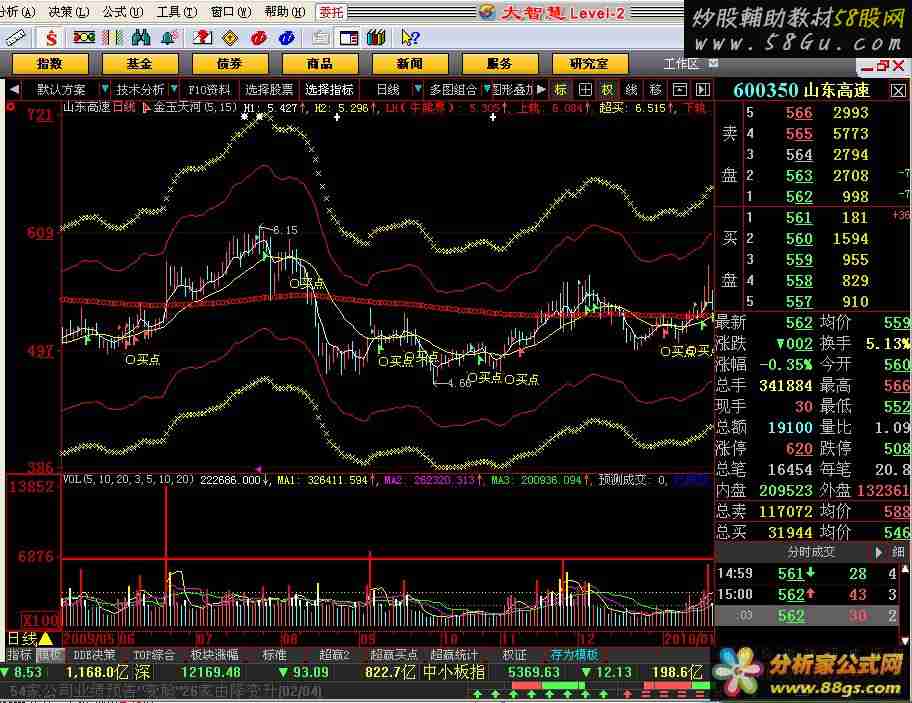
Task: Click the 服务 yellow button
Action: tap(500, 63)
